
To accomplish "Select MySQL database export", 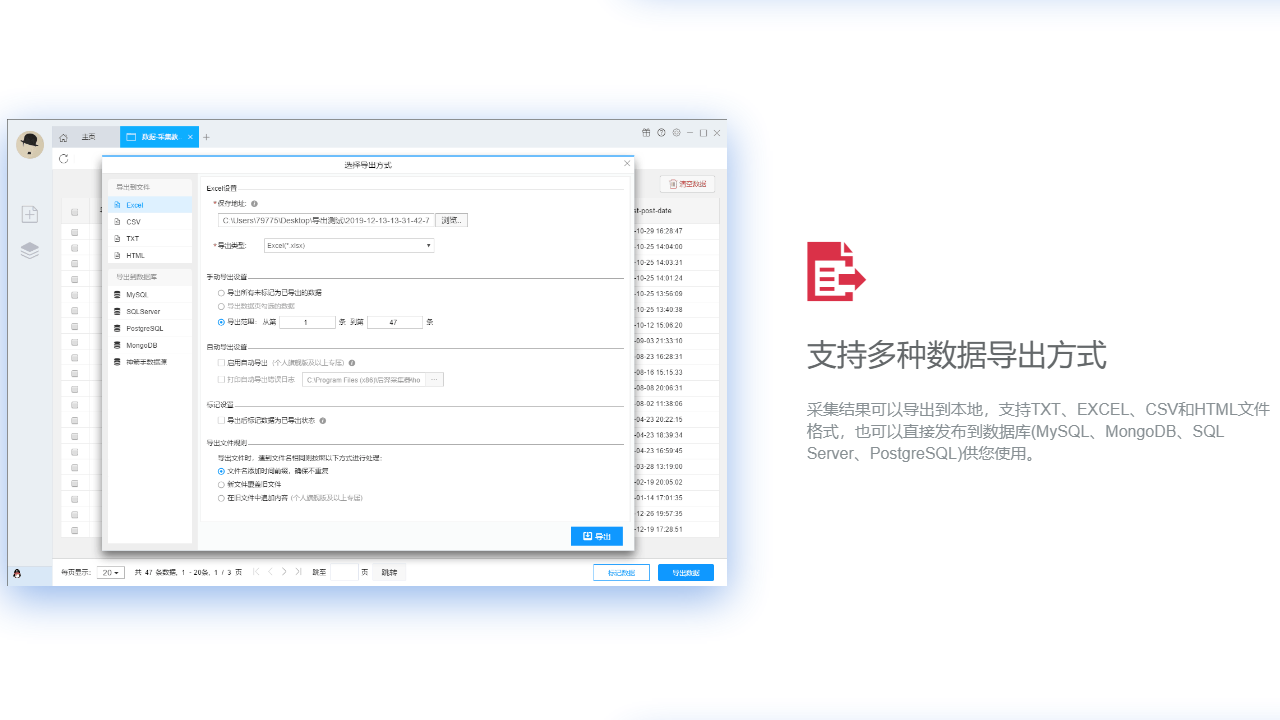I will pos(136,294).
